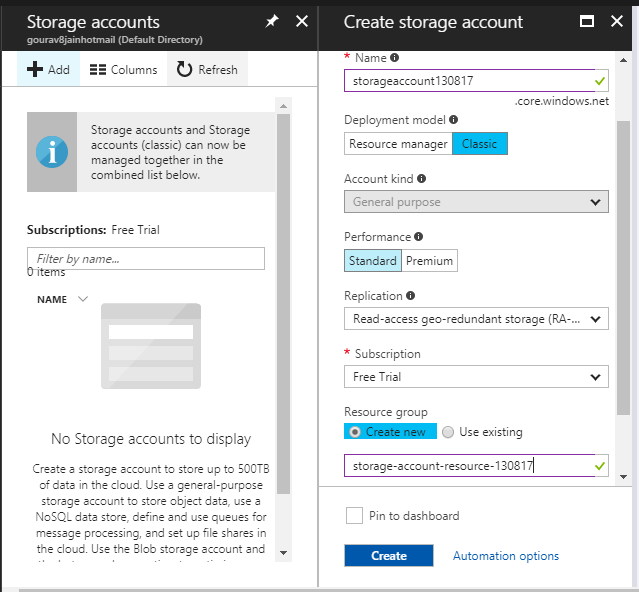
Task: Click the info icon next to Name
Action: click(x=395, y=58)
